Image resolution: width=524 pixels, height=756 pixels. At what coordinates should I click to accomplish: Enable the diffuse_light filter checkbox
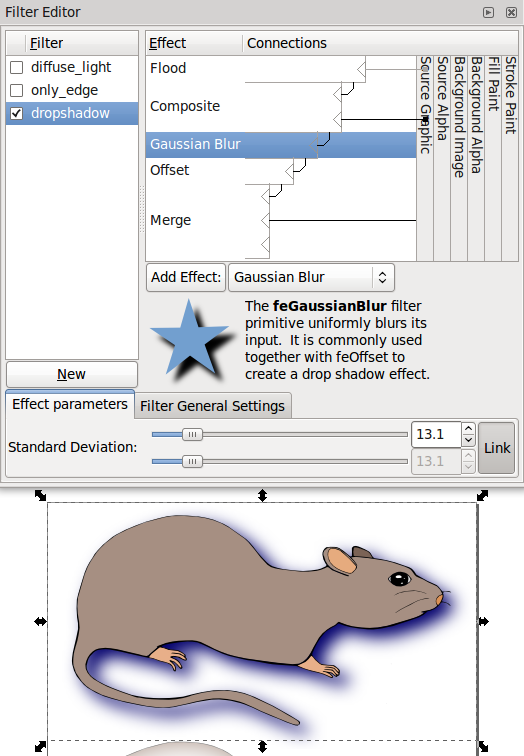click(x=16, y=67)
